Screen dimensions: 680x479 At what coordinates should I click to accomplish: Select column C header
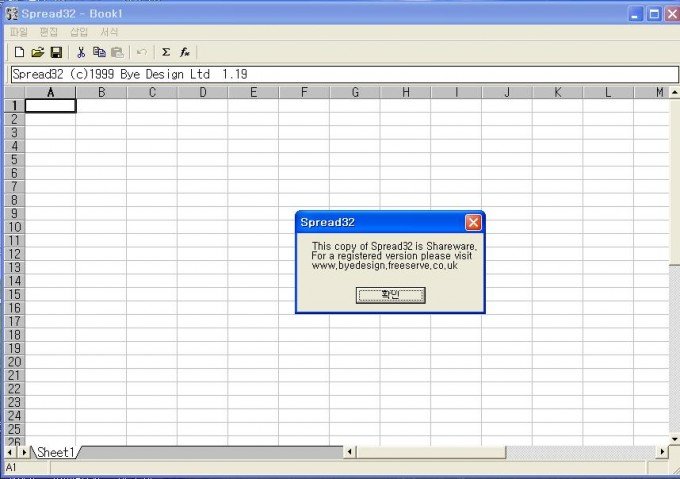pos(152,92)
